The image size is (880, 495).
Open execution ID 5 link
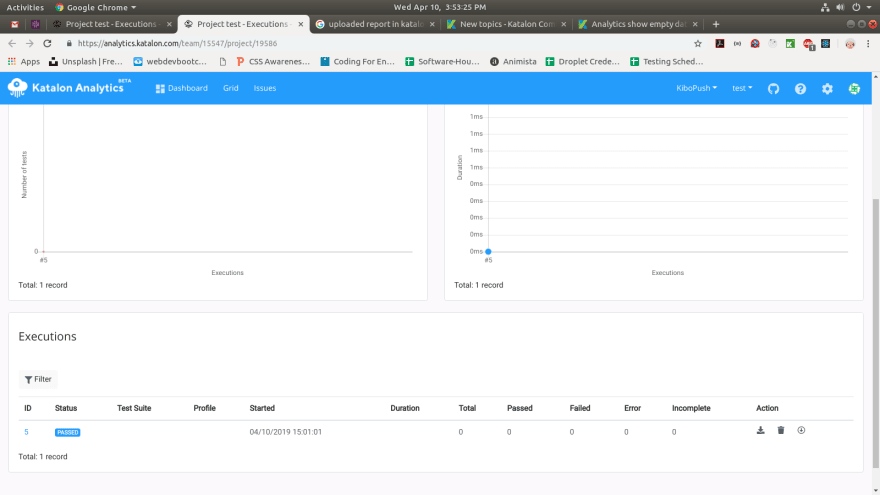pyautogui.click(x=26, y=432)
